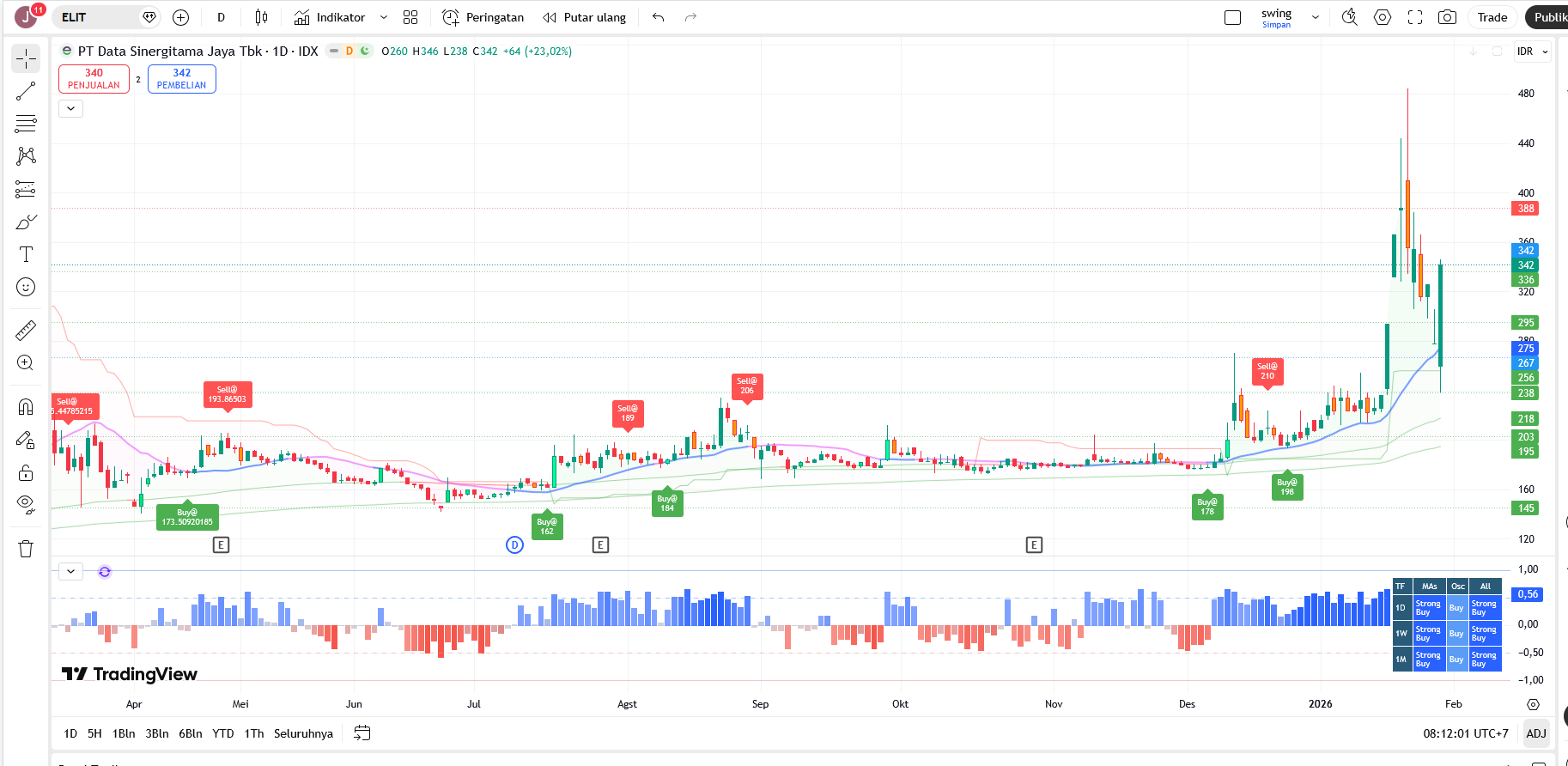Open the swing layout dropdown chevron
The height and width of the screenshot is (766, 1568).
click(1316, 17)
